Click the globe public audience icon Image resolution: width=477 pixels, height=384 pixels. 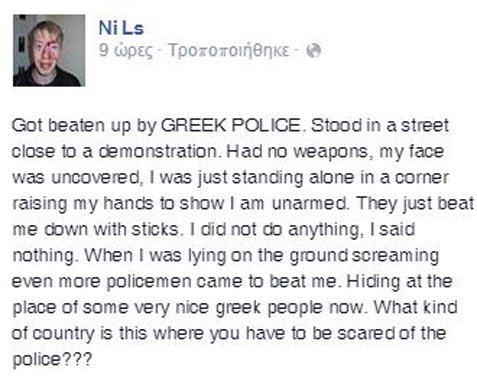pyautogui.click(x=313, y=51)
